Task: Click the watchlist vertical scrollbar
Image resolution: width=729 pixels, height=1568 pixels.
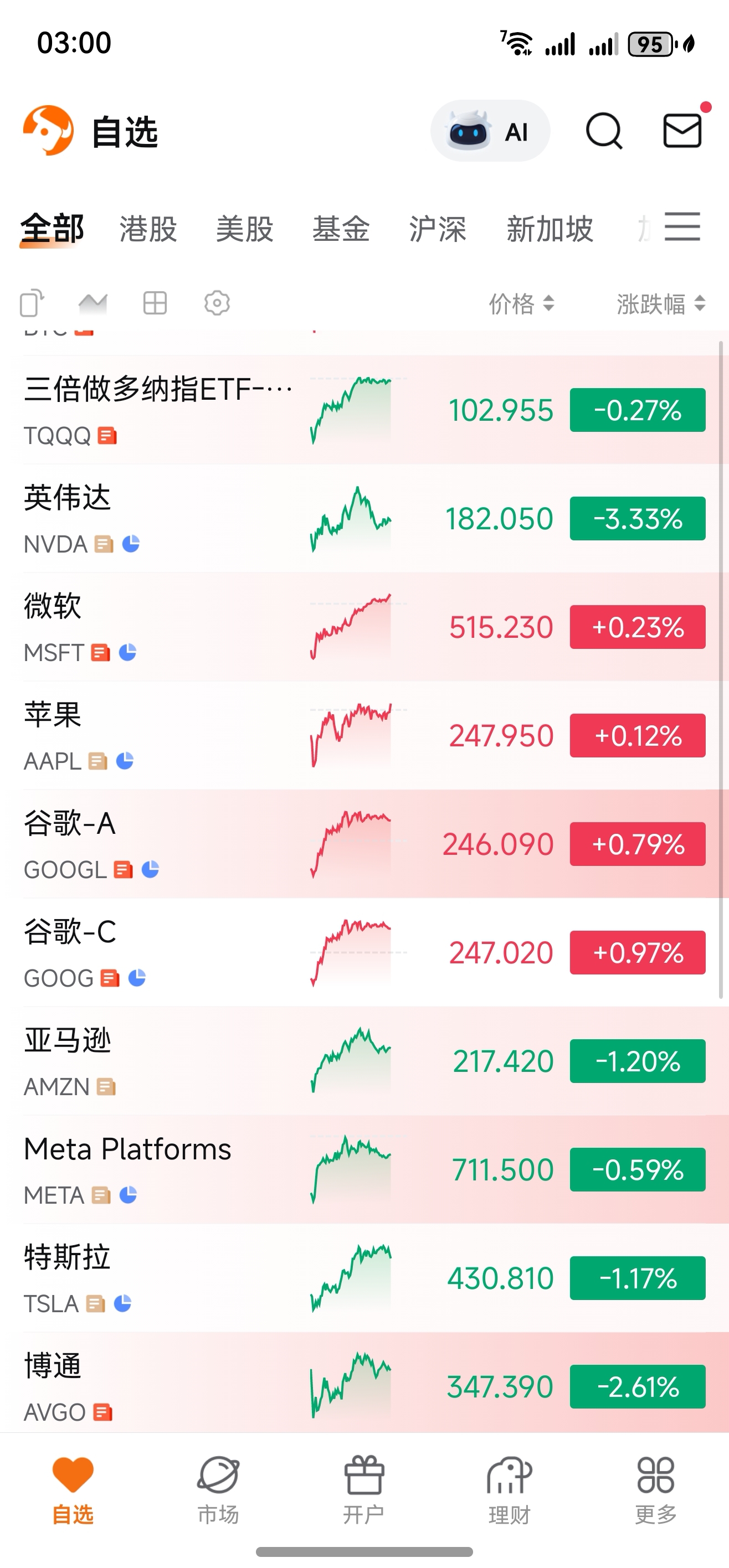Action: (721, 669)
